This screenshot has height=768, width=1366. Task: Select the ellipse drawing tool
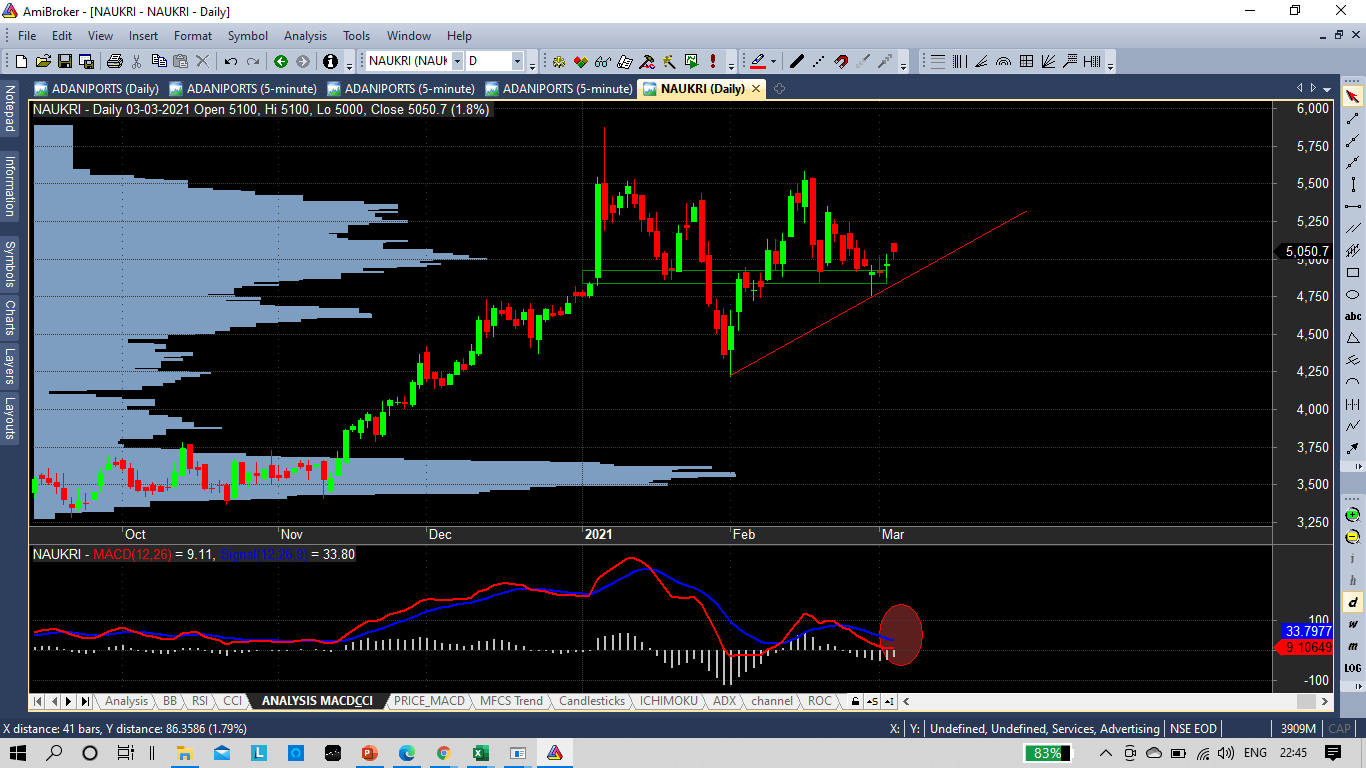(1352, 294)
